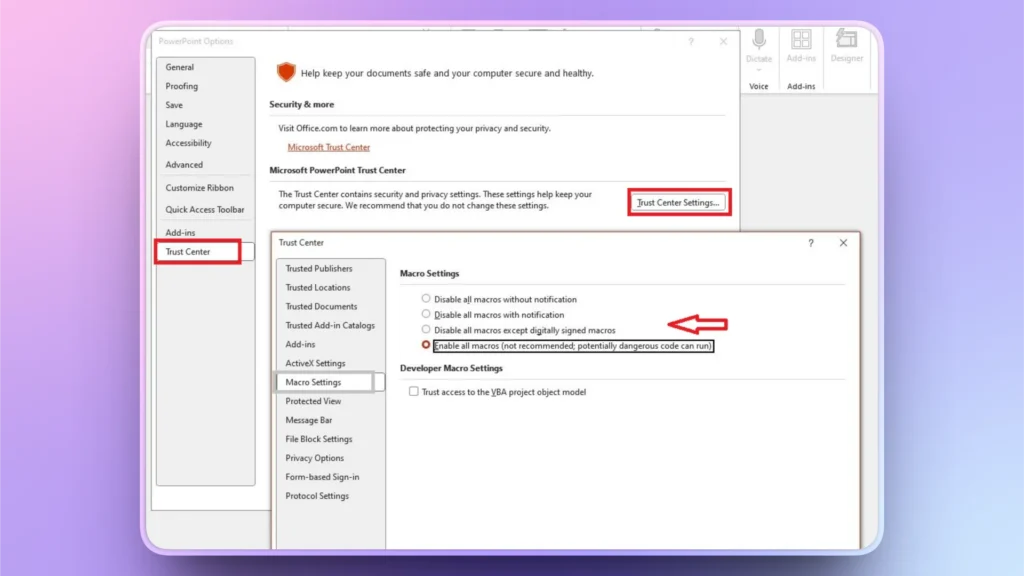The height and width of the screenshot is (576, 1024).
Task: Open the Language settings page
Action: [x=186, y=124]
